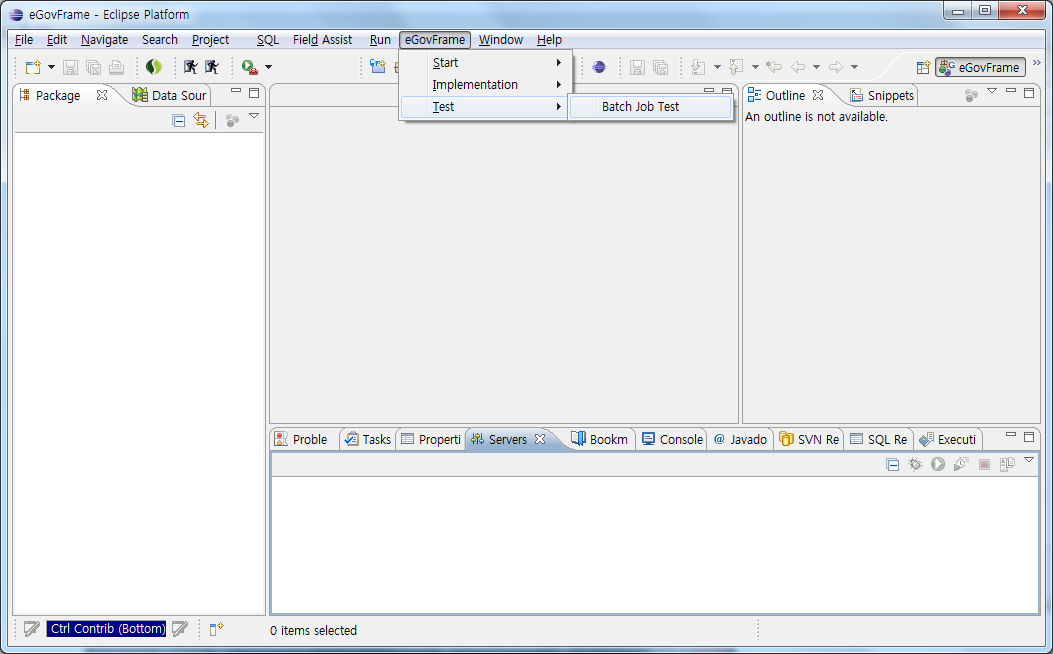Click the external tools run icon
The image size is (1053, 654).
pyautogui.click(x=249, y=67)
